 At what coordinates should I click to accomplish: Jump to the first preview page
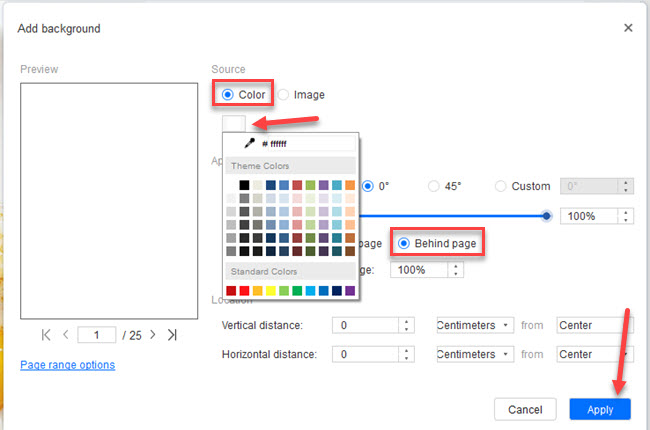click(46, 335)
